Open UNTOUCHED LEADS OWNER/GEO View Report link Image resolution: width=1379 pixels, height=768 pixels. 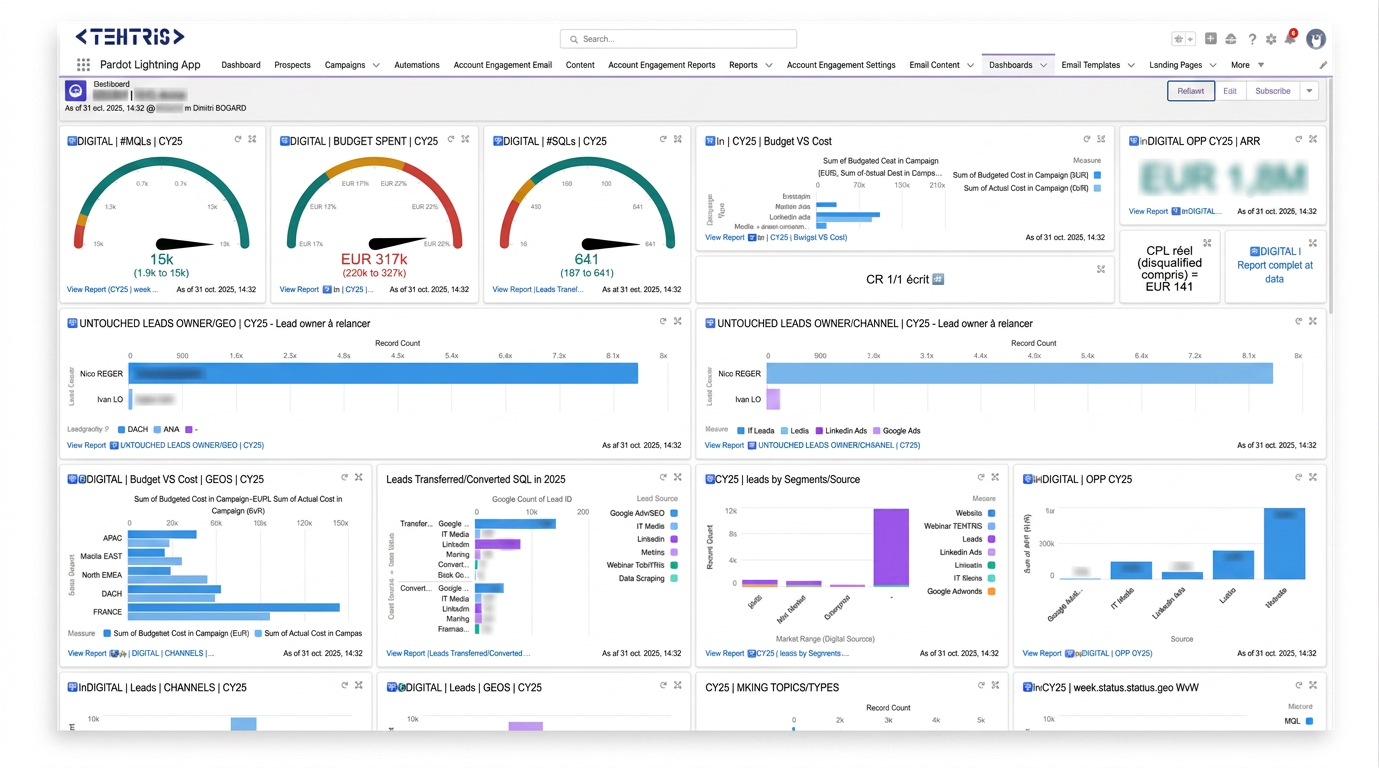[x=165, y=445]
